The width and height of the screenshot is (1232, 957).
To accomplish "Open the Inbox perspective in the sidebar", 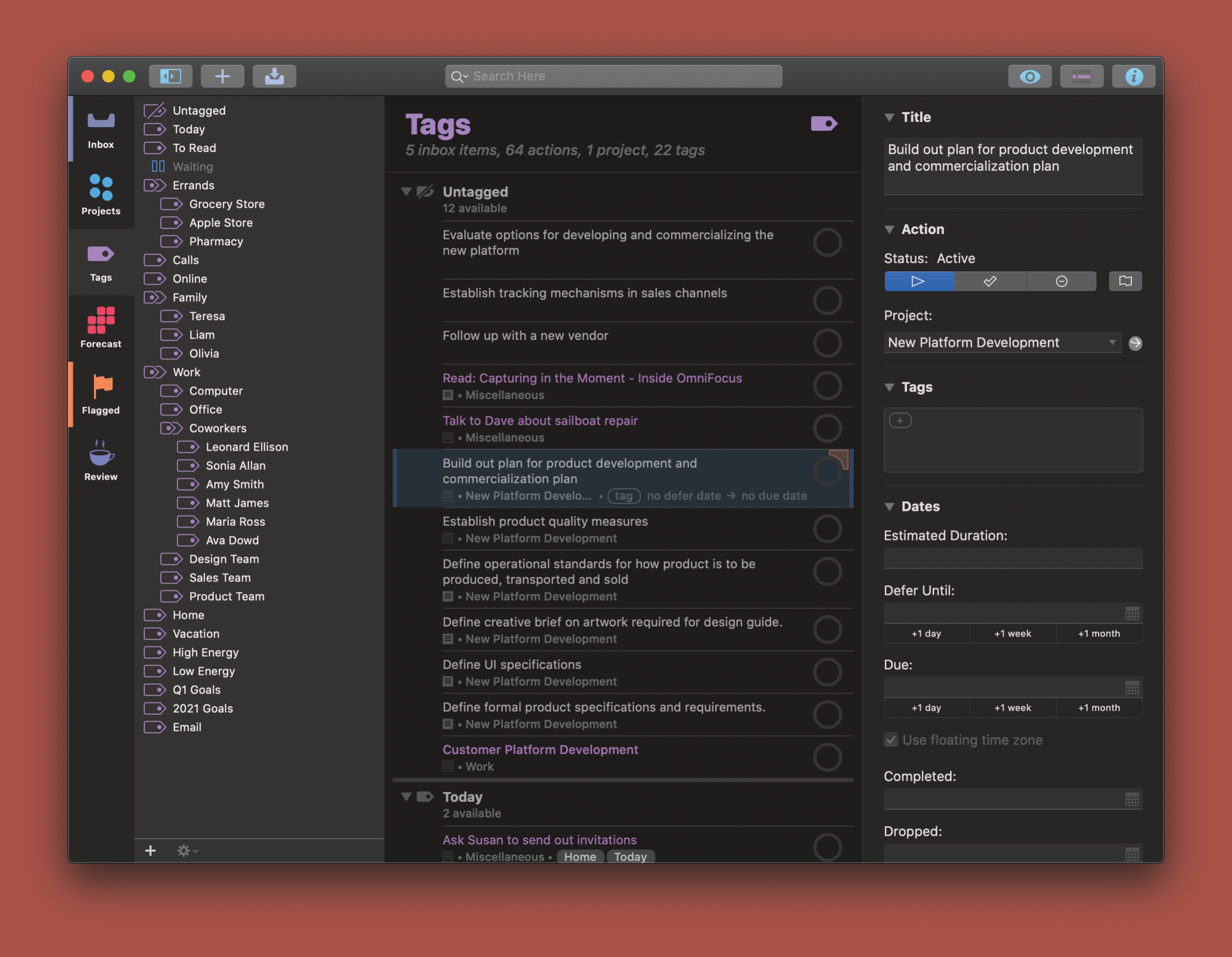I will (101, 129).
